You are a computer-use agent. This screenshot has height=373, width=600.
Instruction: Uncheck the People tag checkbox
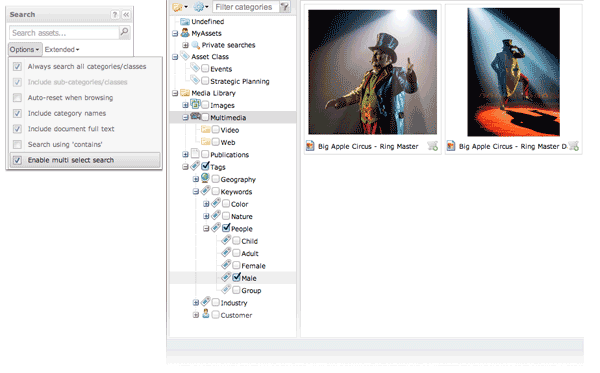(226, 228)
